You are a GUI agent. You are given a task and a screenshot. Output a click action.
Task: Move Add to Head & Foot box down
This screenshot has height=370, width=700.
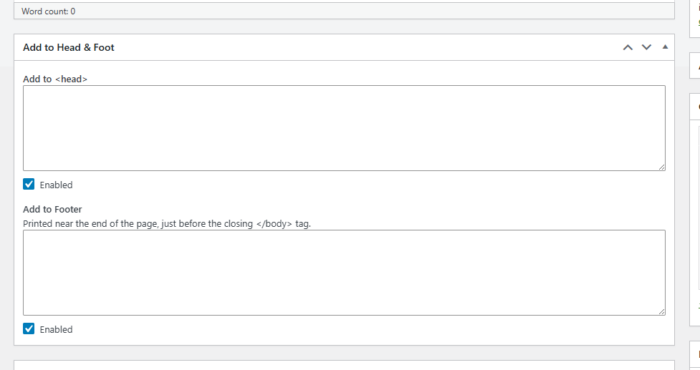[x=646, y=47]
